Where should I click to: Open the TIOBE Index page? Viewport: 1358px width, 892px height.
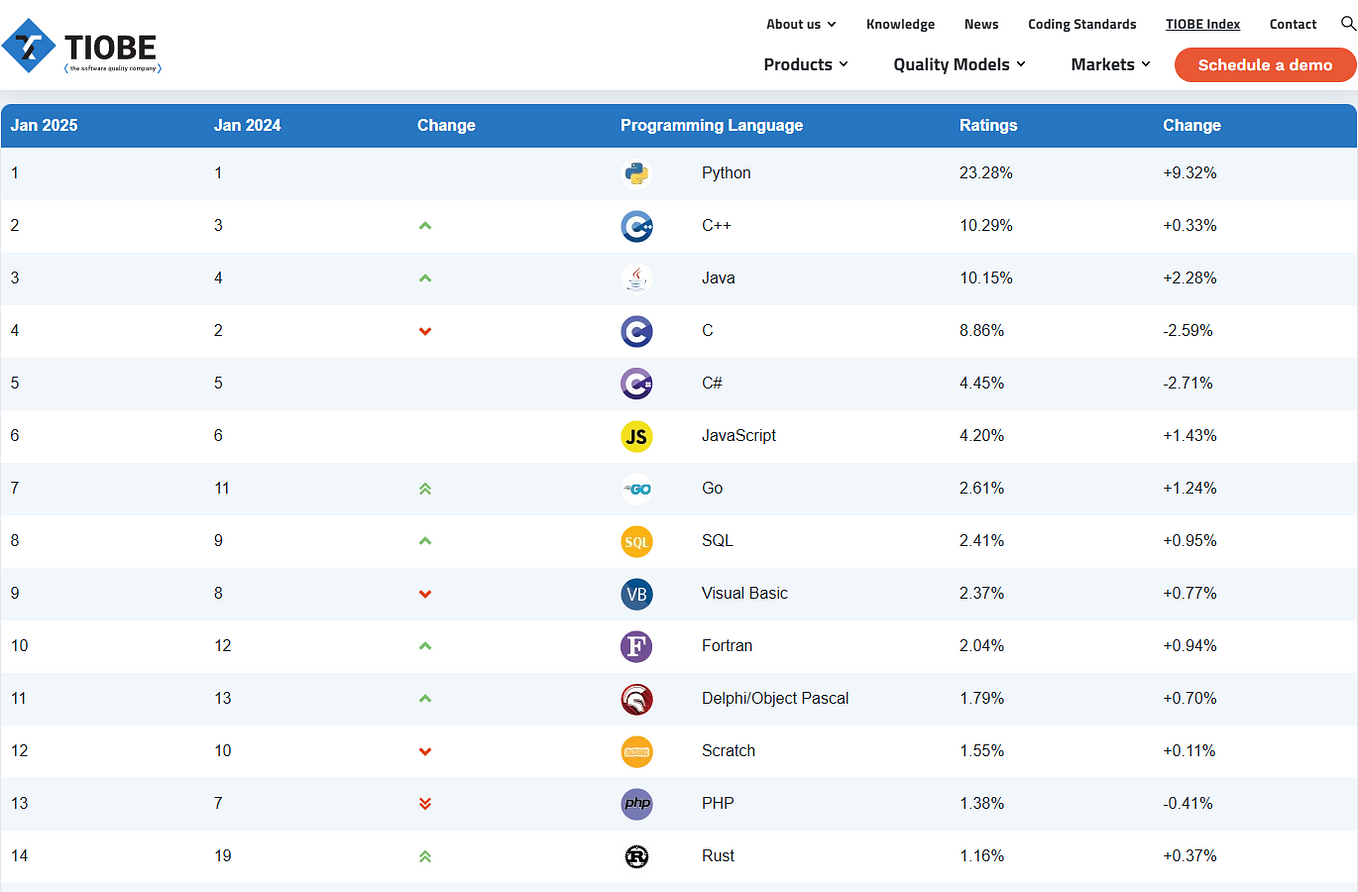pos(1203,24)
